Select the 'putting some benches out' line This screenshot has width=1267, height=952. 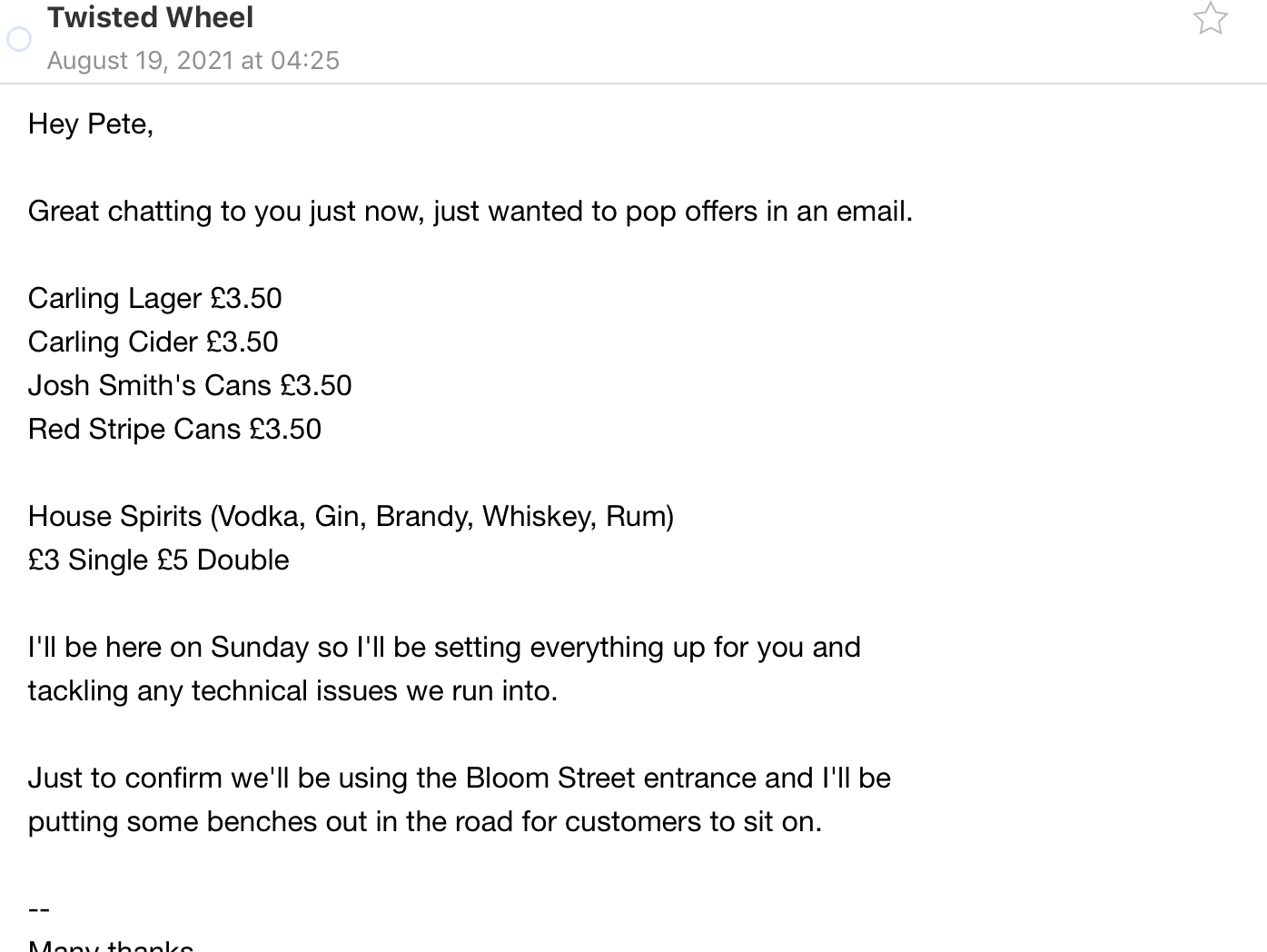[425, 822]
